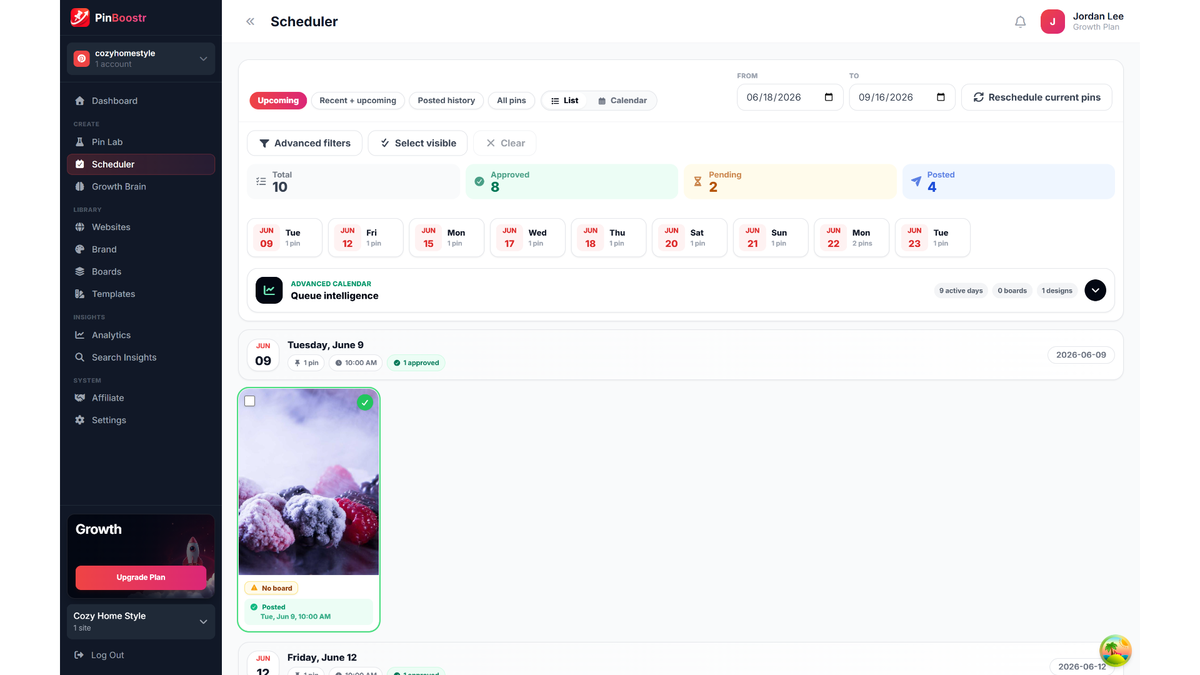
Task: Switch to Calendar view
Action: tap(622, 101)
